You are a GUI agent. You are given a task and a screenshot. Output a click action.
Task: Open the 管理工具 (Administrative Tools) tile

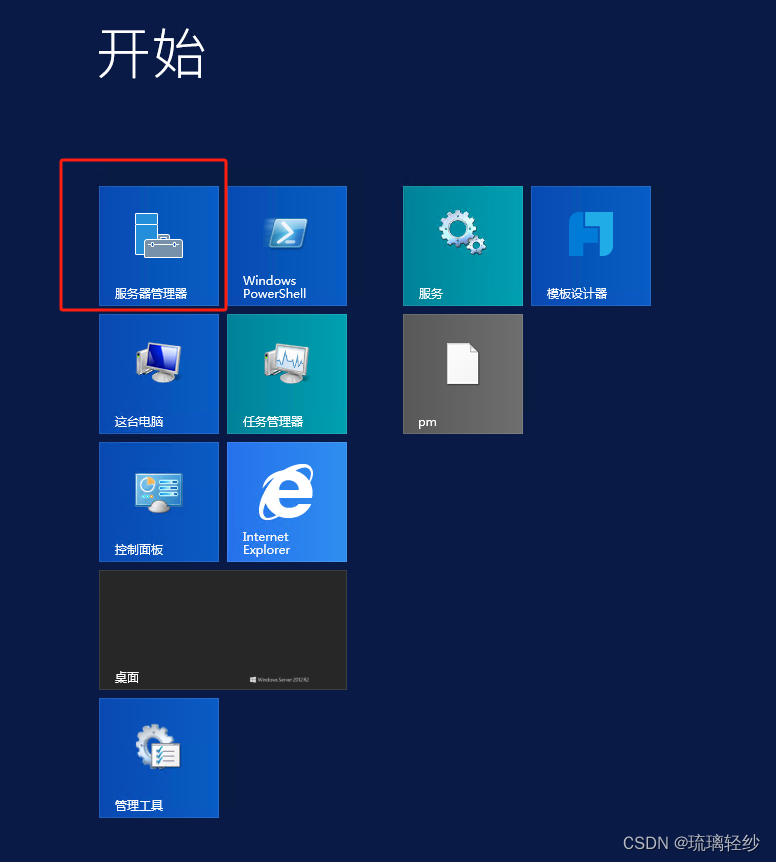[159, 758]
